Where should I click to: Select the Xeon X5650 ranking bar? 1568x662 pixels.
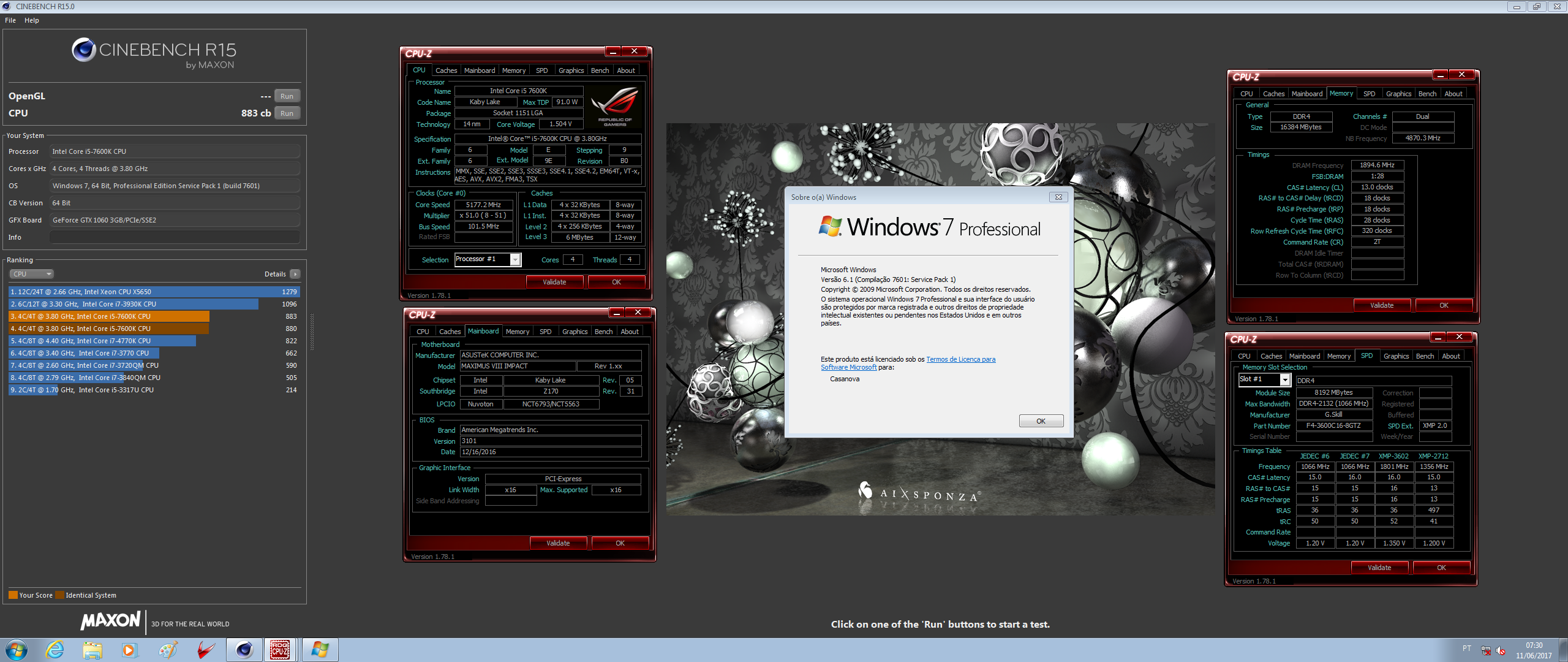click(154, 292)
